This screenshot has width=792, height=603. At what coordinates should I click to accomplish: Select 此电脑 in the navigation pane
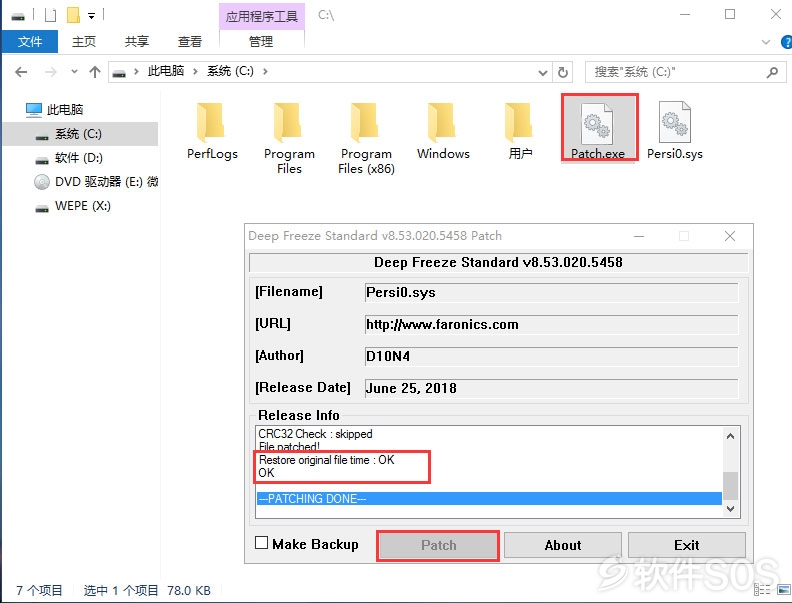coord(65,109)
